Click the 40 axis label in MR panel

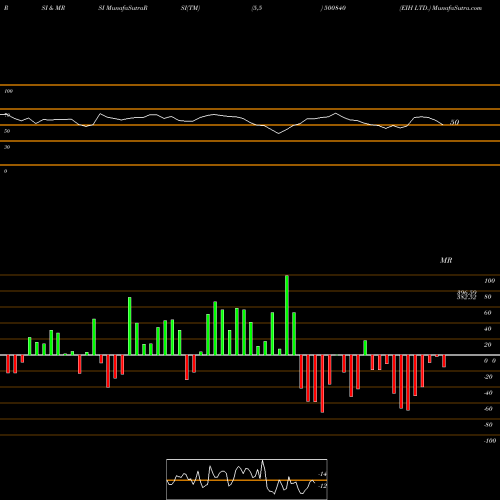pyautogui.click(x=488, y=329)
